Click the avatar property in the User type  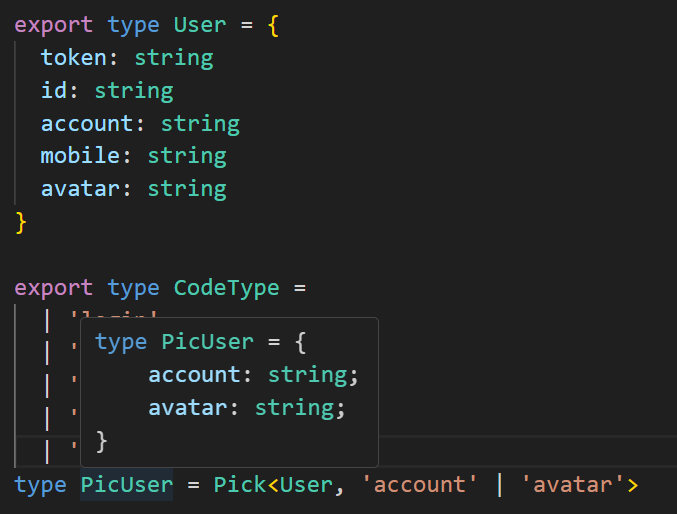81,189
